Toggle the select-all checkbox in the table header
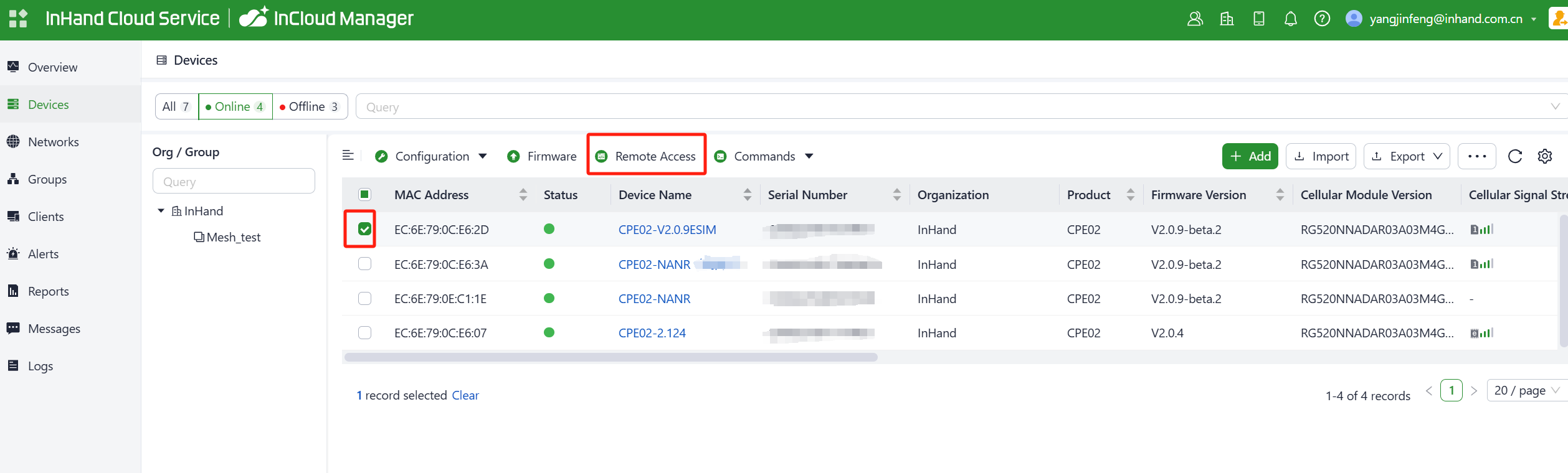1568x473 pixels. coord(365,195)
